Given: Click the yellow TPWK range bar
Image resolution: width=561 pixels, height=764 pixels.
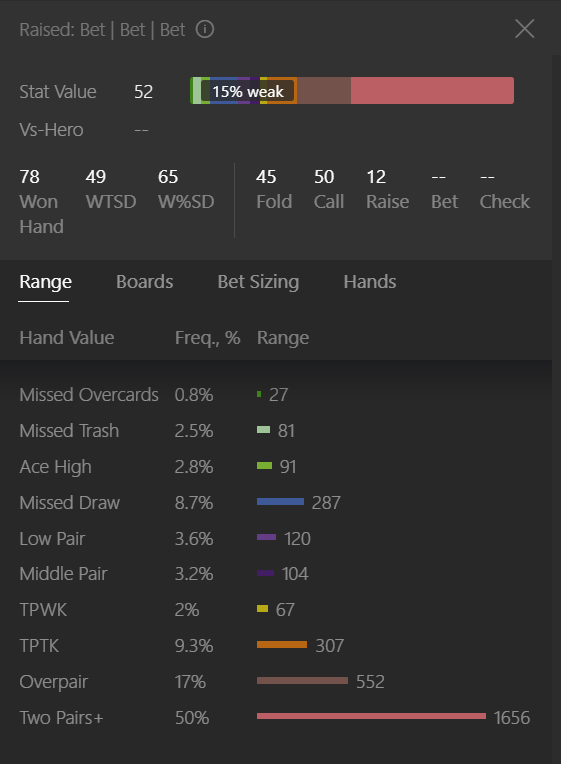Looking at the screenshot, I should 262,609.
